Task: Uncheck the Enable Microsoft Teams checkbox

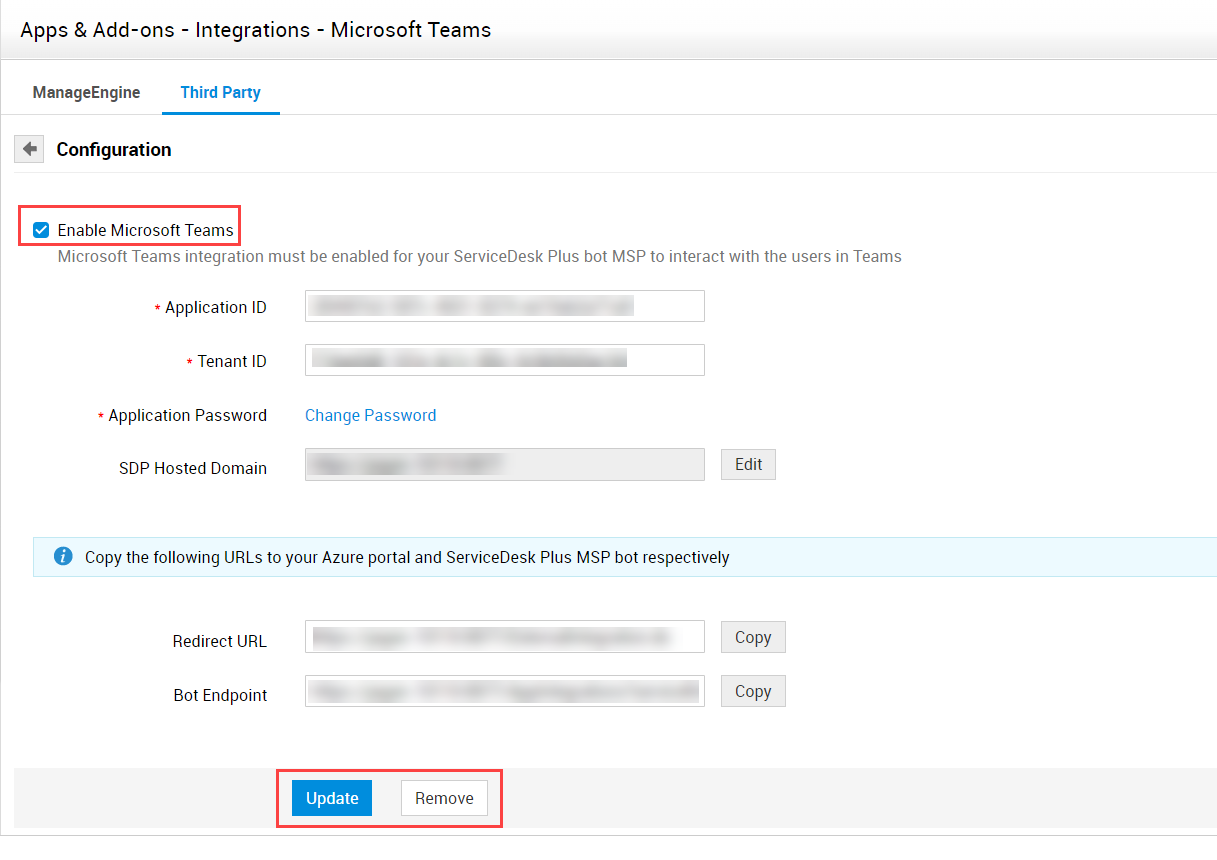Action: (x=41, y=230)
